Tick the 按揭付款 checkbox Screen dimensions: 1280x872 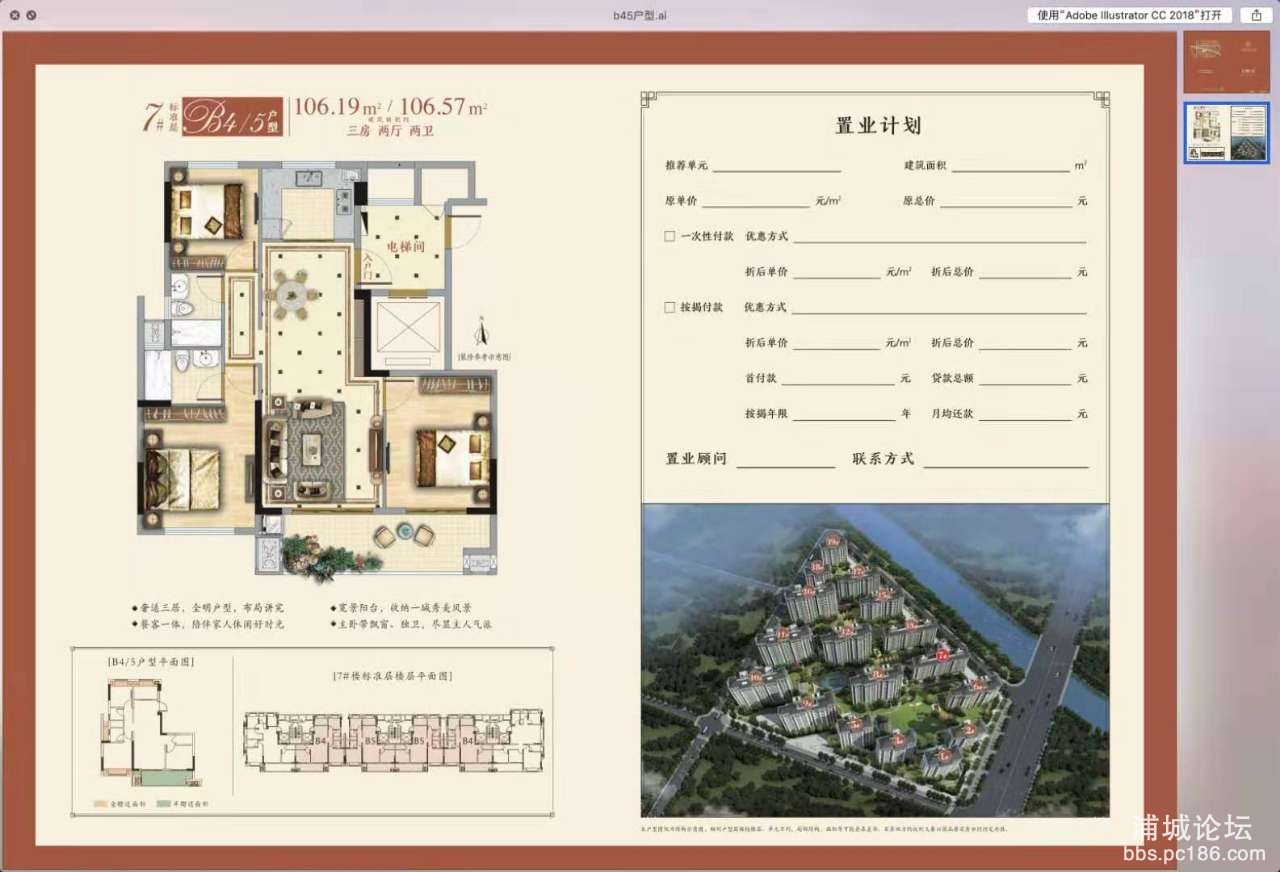tap(670, 307)
